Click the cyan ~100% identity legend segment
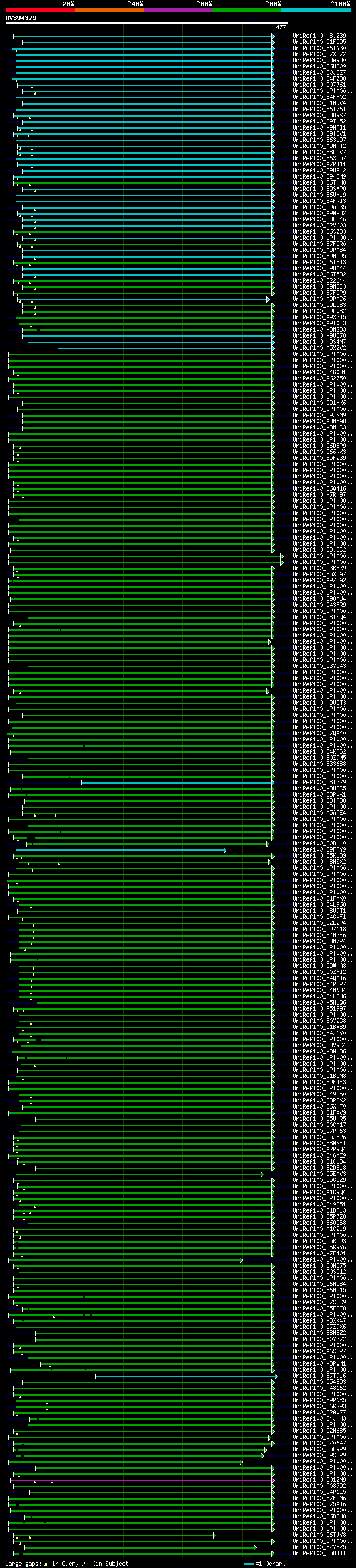Viewport: 356px width, 1568px height. click(x=317, y=10)
